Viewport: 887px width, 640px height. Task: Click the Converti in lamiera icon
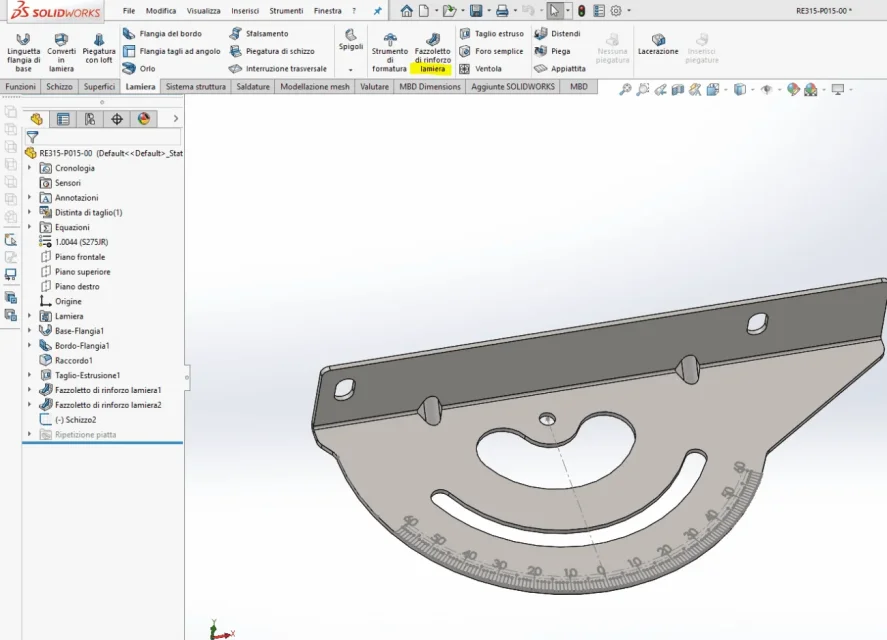coord(61,40)
